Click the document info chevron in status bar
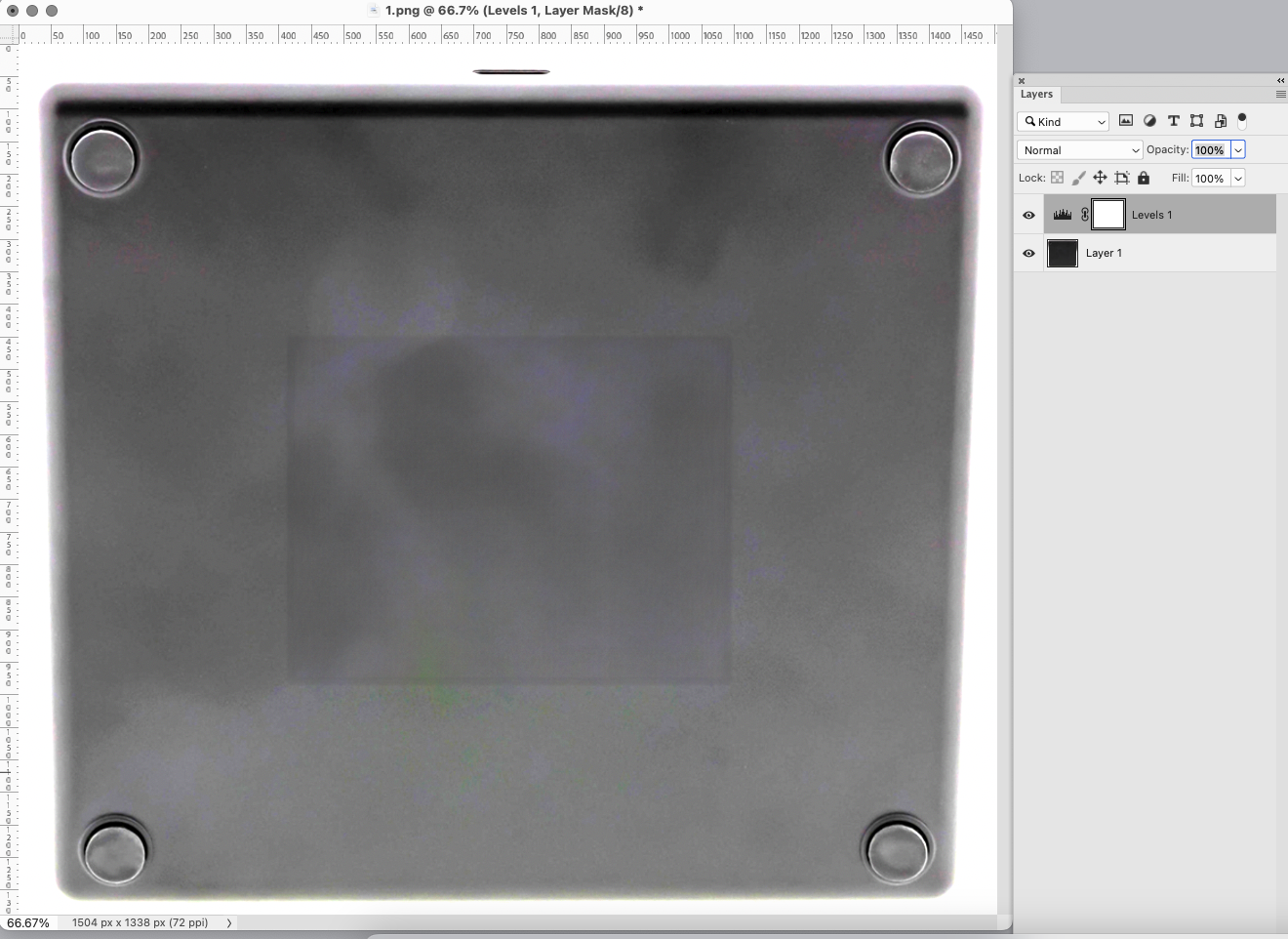1288x939 pixels. click(228, 921)
